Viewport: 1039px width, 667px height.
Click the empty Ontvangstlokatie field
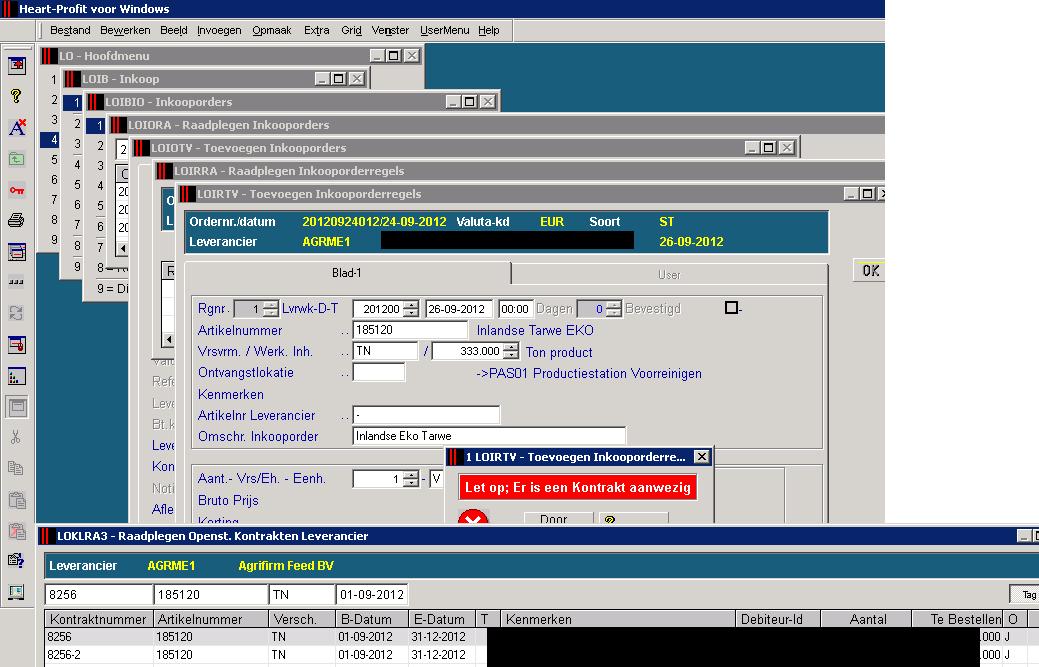(x=378, y=372)
